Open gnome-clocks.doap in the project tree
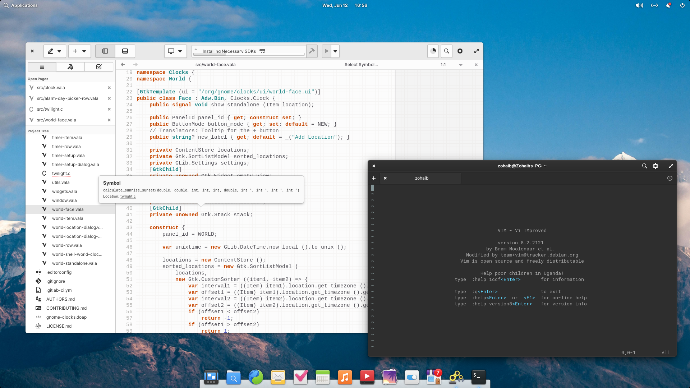This screenshot has height=388, width=690. tap(70, 317)
